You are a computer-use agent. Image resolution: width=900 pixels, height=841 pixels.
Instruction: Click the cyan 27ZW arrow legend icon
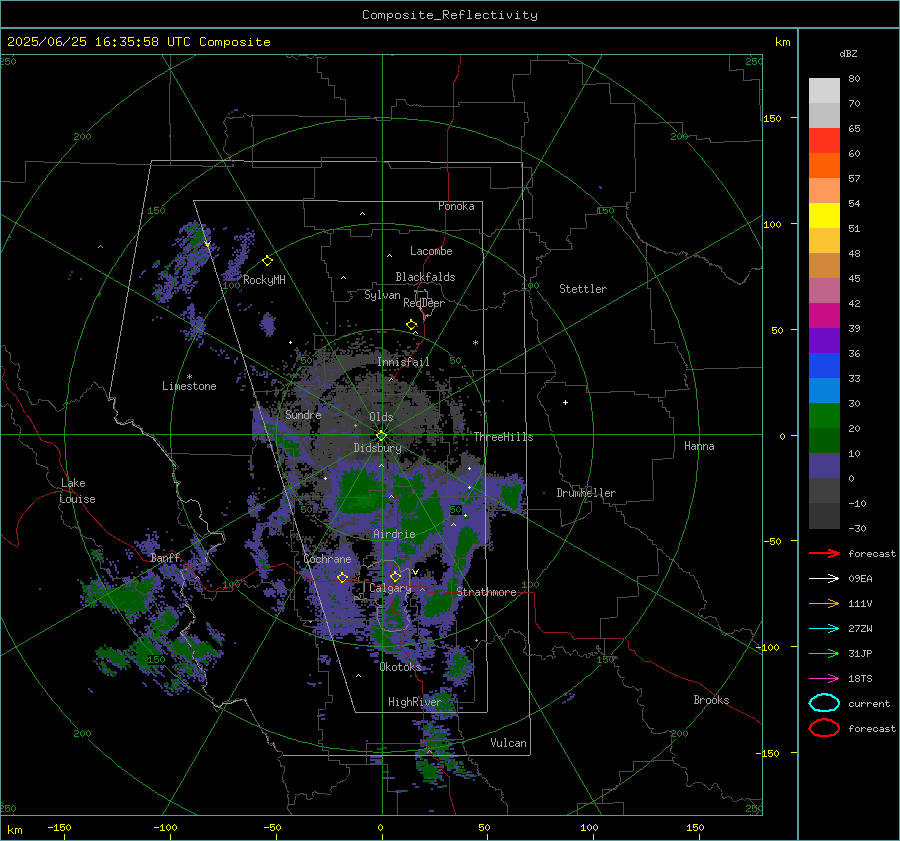click(x=824, y=629)
